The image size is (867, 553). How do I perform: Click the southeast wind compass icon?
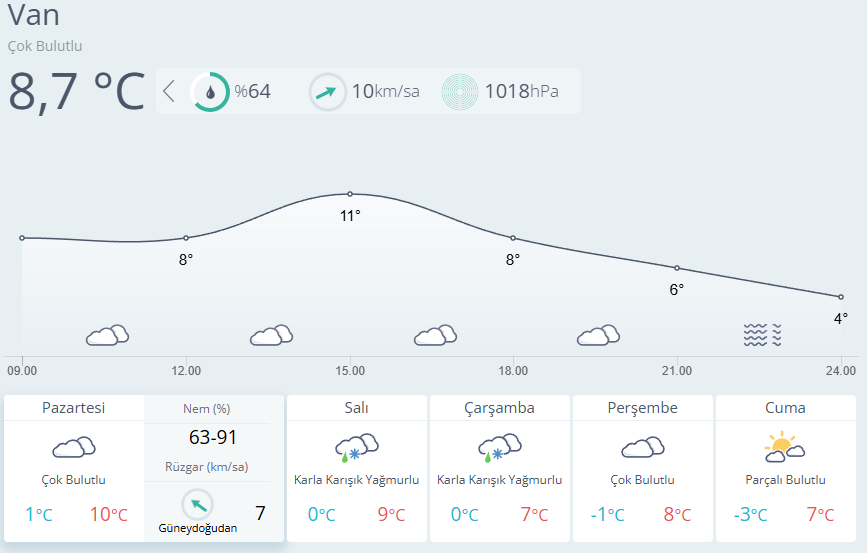pos(198,505)
